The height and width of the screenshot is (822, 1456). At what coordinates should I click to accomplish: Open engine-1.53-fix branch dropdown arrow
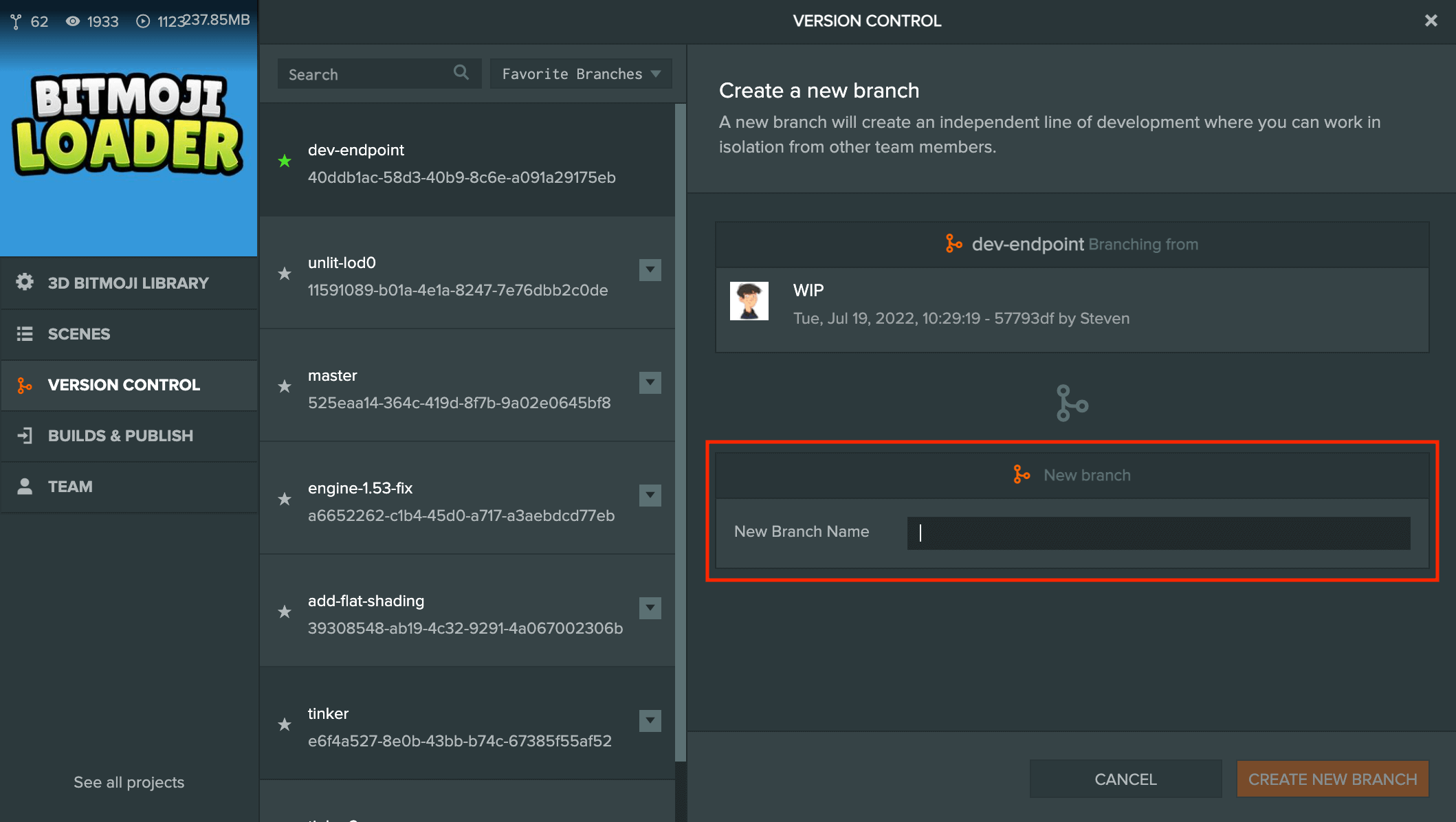650,496
